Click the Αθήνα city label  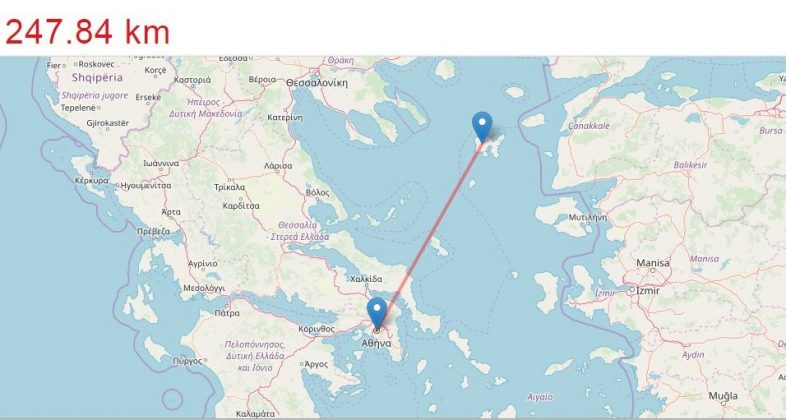coord(376,344)
